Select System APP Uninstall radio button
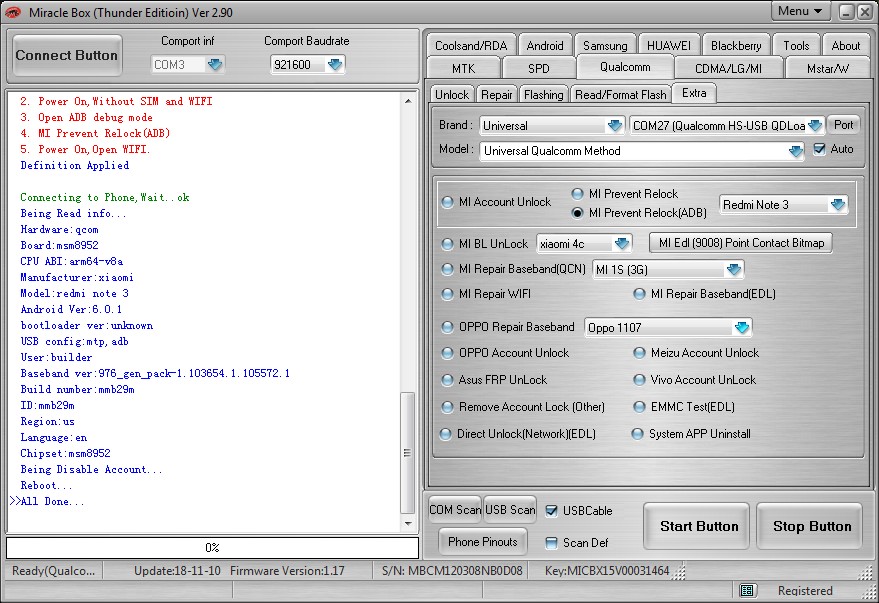 637,434
